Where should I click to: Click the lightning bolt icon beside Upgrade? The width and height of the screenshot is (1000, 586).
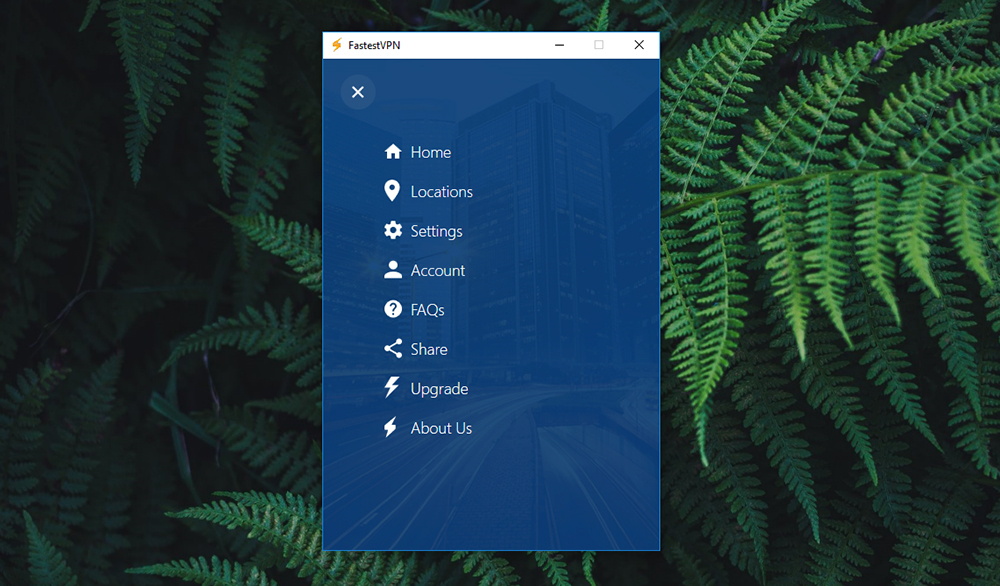tap(392, 388)
